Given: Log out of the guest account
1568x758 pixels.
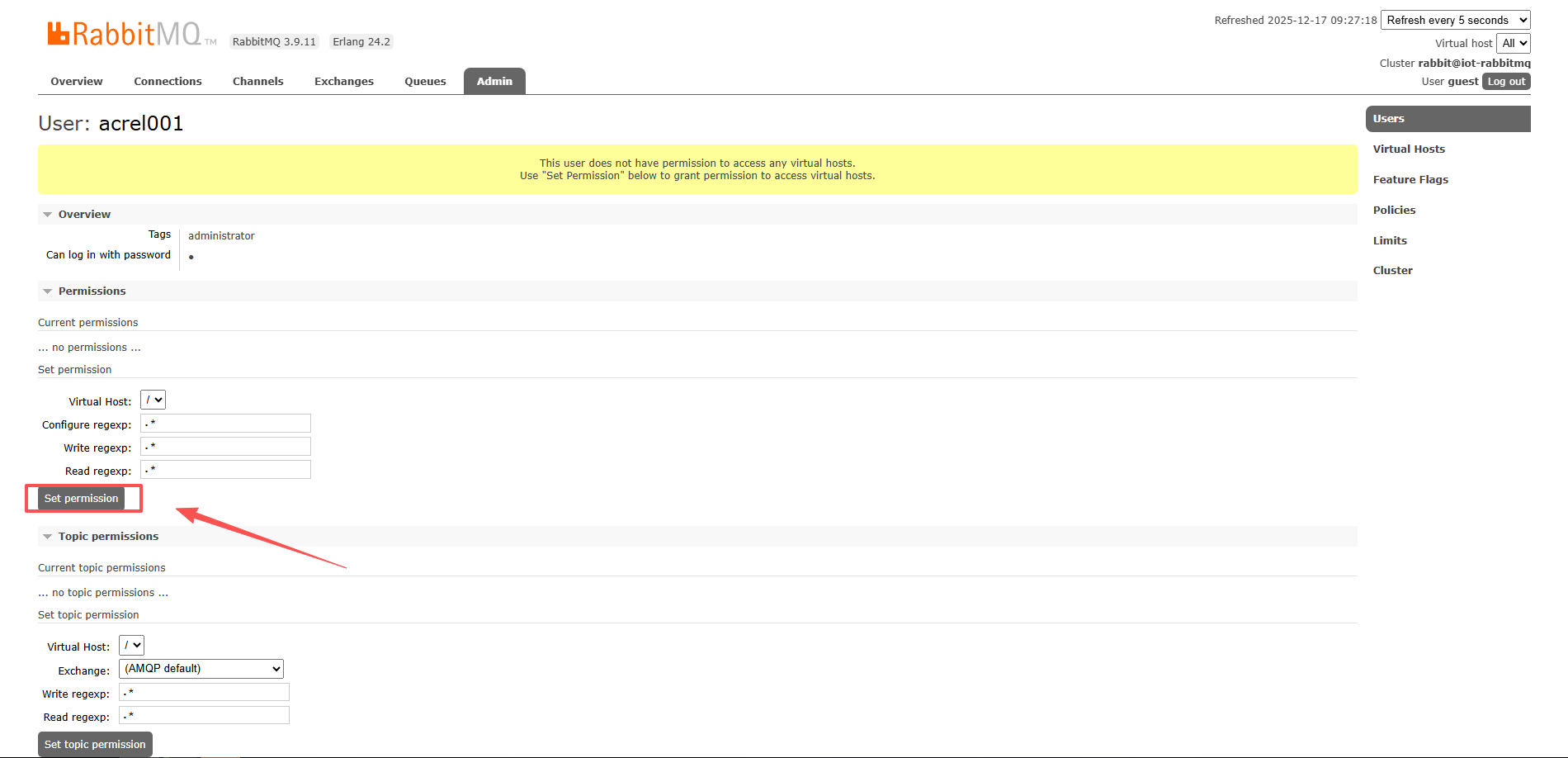Looking at the screenshot, I should point(1506,82).
